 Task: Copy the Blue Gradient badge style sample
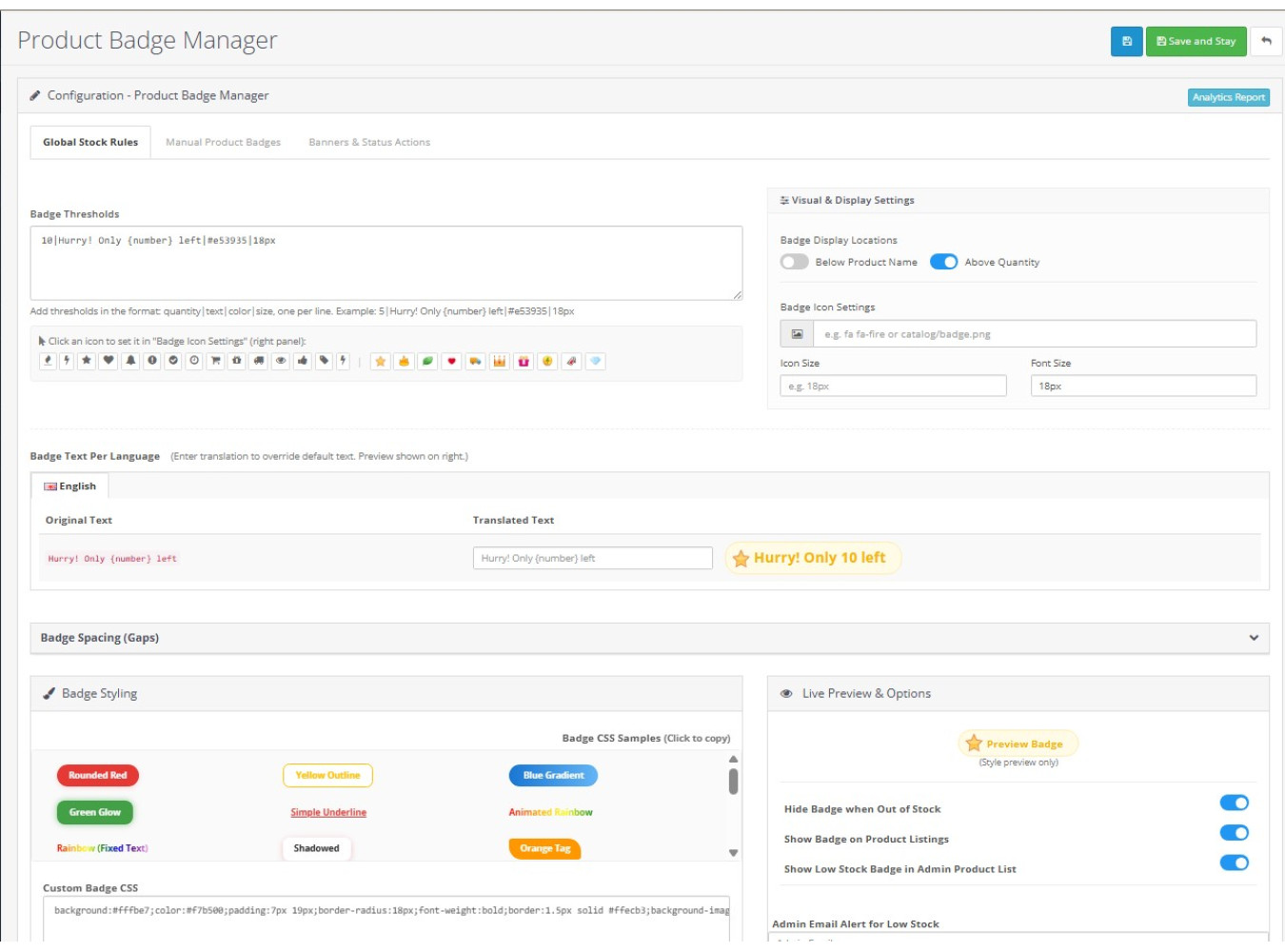(553, 776)
